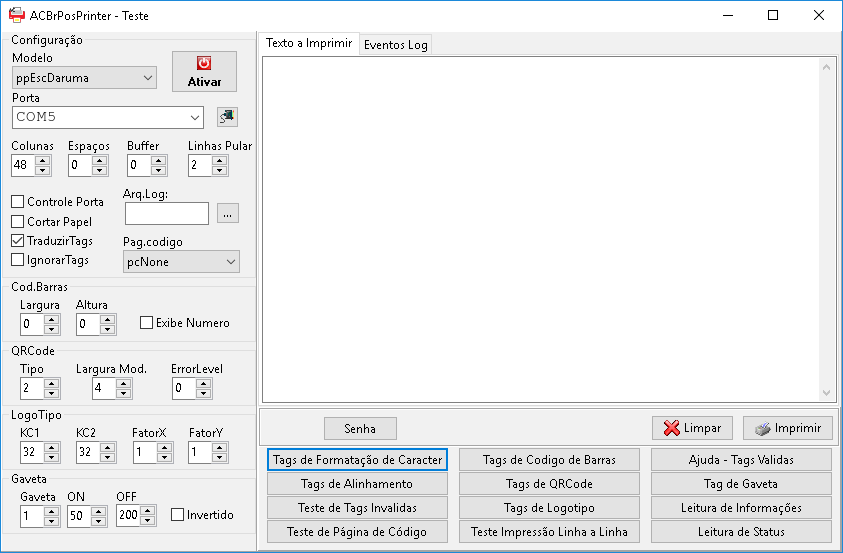This screenshot has height=553, width=843.
Task: Increase the Gaveta ON time spinner
Action: point(98,511)
